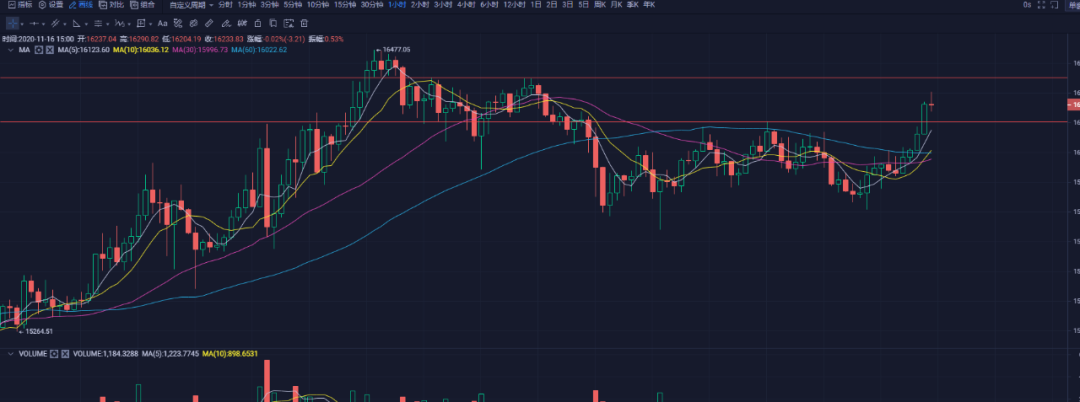Switch to 年K yearly candles
Screen dimensions: 1080x402
click(649, 4)
